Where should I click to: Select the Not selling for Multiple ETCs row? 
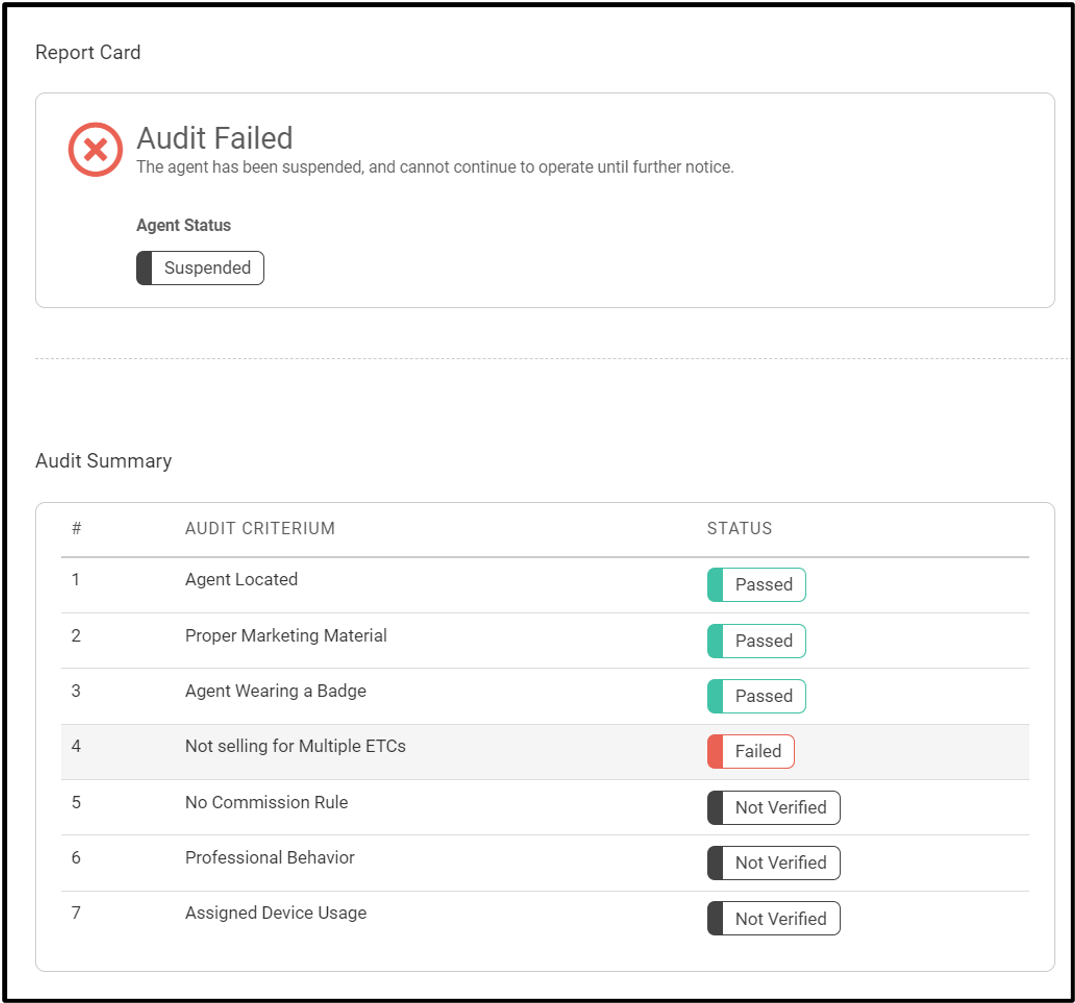(x=545, y=752)
